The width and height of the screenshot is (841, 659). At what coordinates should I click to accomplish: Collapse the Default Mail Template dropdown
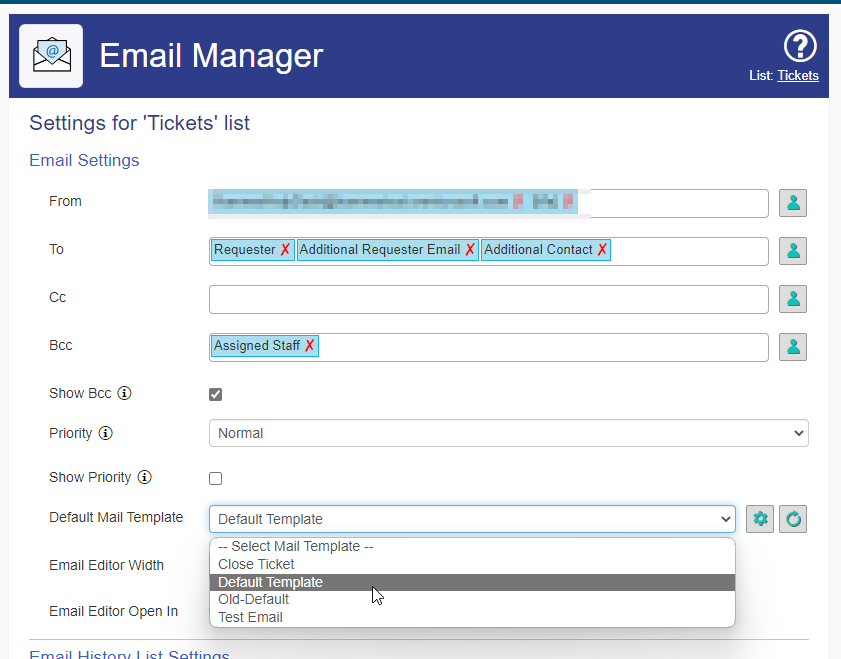pyautogui.click(x=472, y=519)
